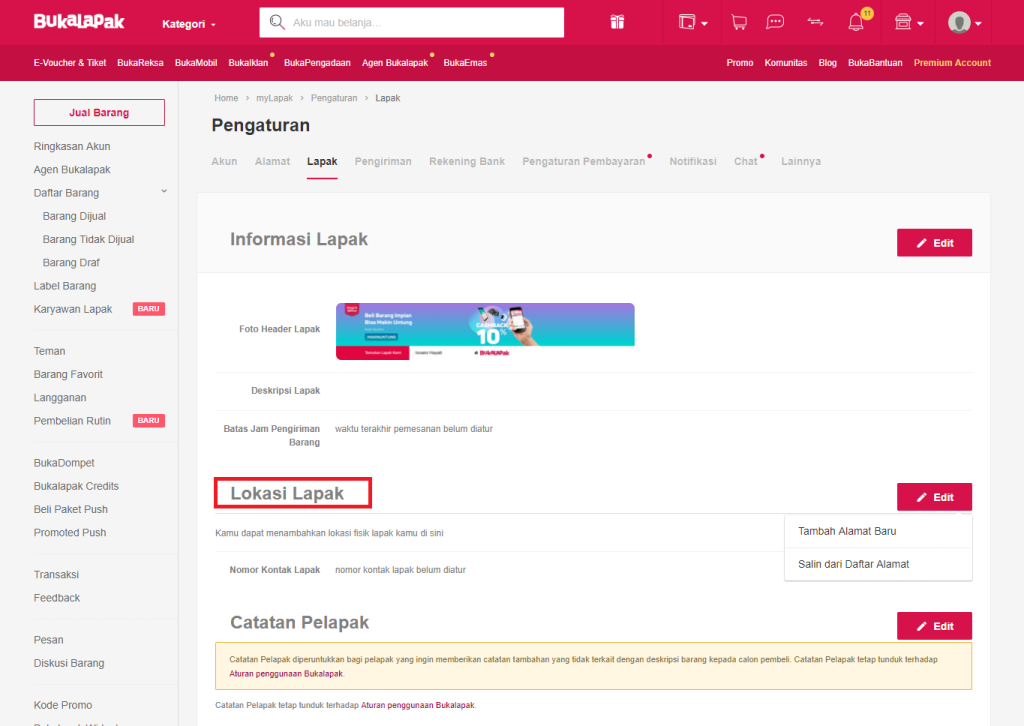Screen dimensions: 1024x726
Task: Open Teman in sidebar
Action: [50, 351]
